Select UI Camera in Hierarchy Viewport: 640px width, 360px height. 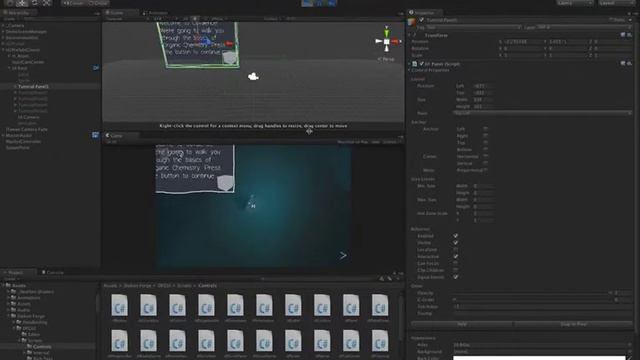pyautogui.click(x=28, y=117)
